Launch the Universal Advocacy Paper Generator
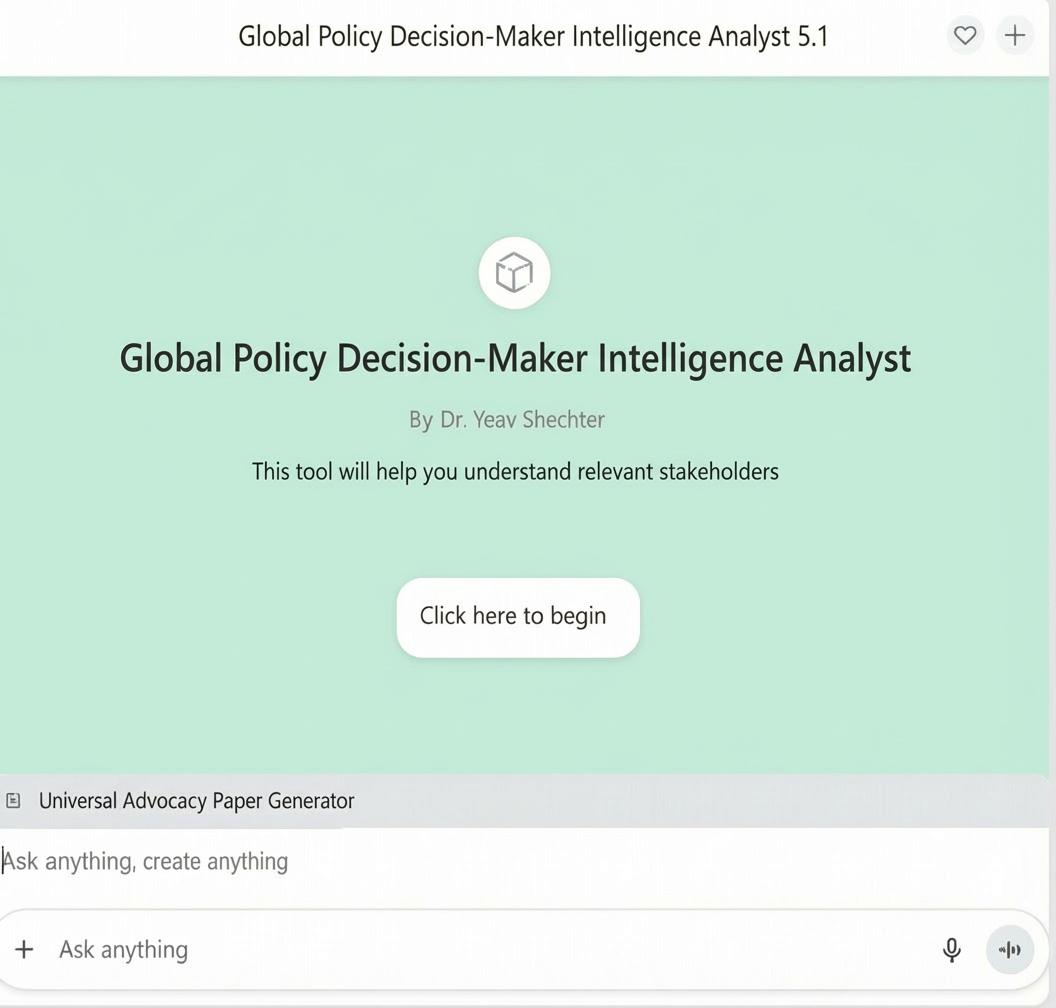1056x1008 pixels. click(x=196, y=800)
